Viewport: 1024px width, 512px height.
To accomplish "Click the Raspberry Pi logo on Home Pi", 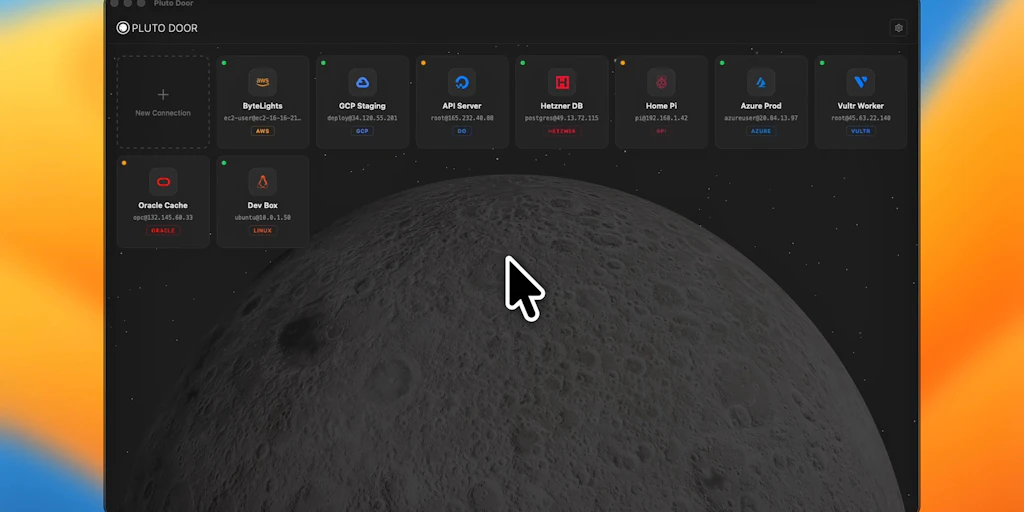I will (661, 82).
